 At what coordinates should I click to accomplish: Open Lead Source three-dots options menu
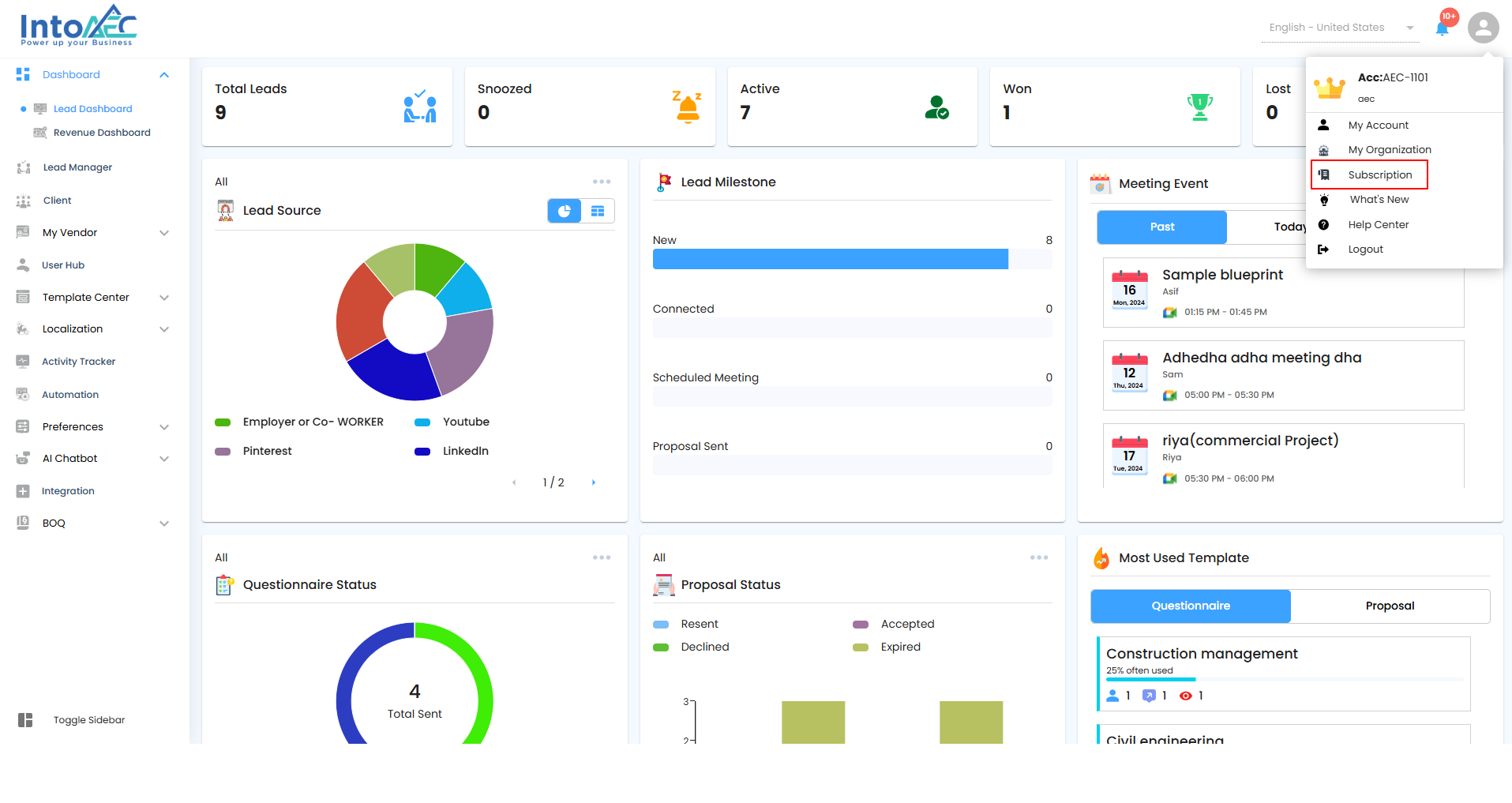coord(602,182)
